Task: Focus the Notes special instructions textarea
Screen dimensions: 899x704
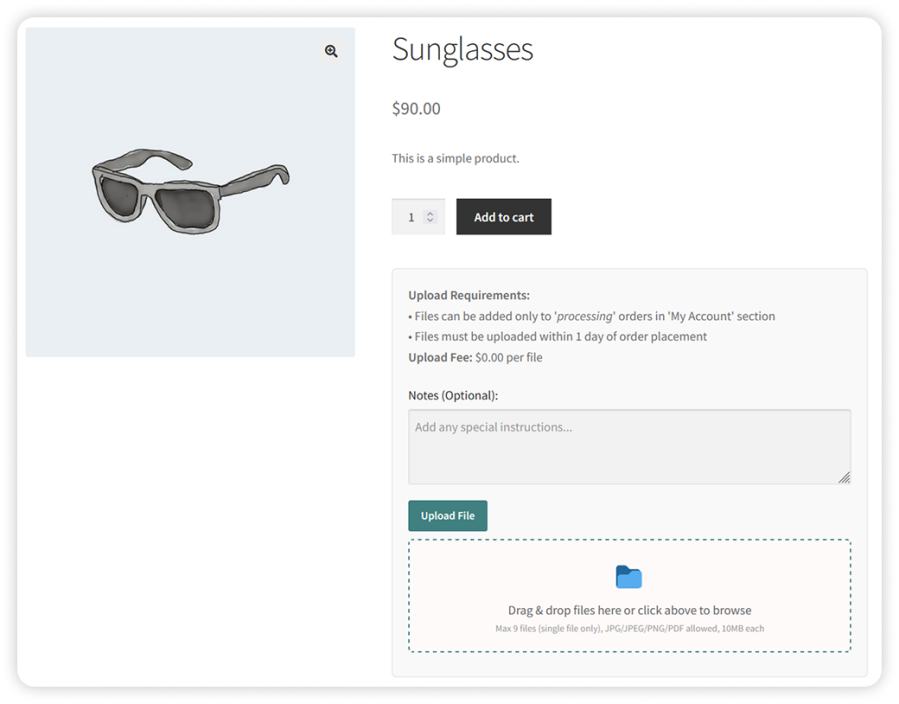Action: coord(628,446)
